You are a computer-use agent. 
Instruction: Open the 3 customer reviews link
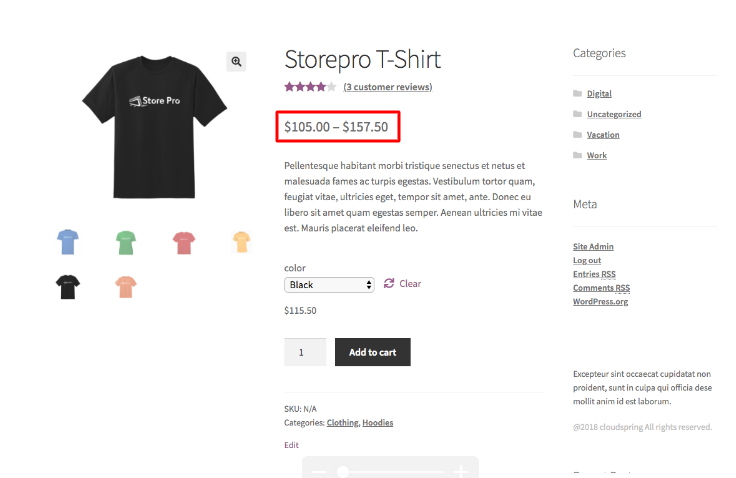[x=387, y=87]
